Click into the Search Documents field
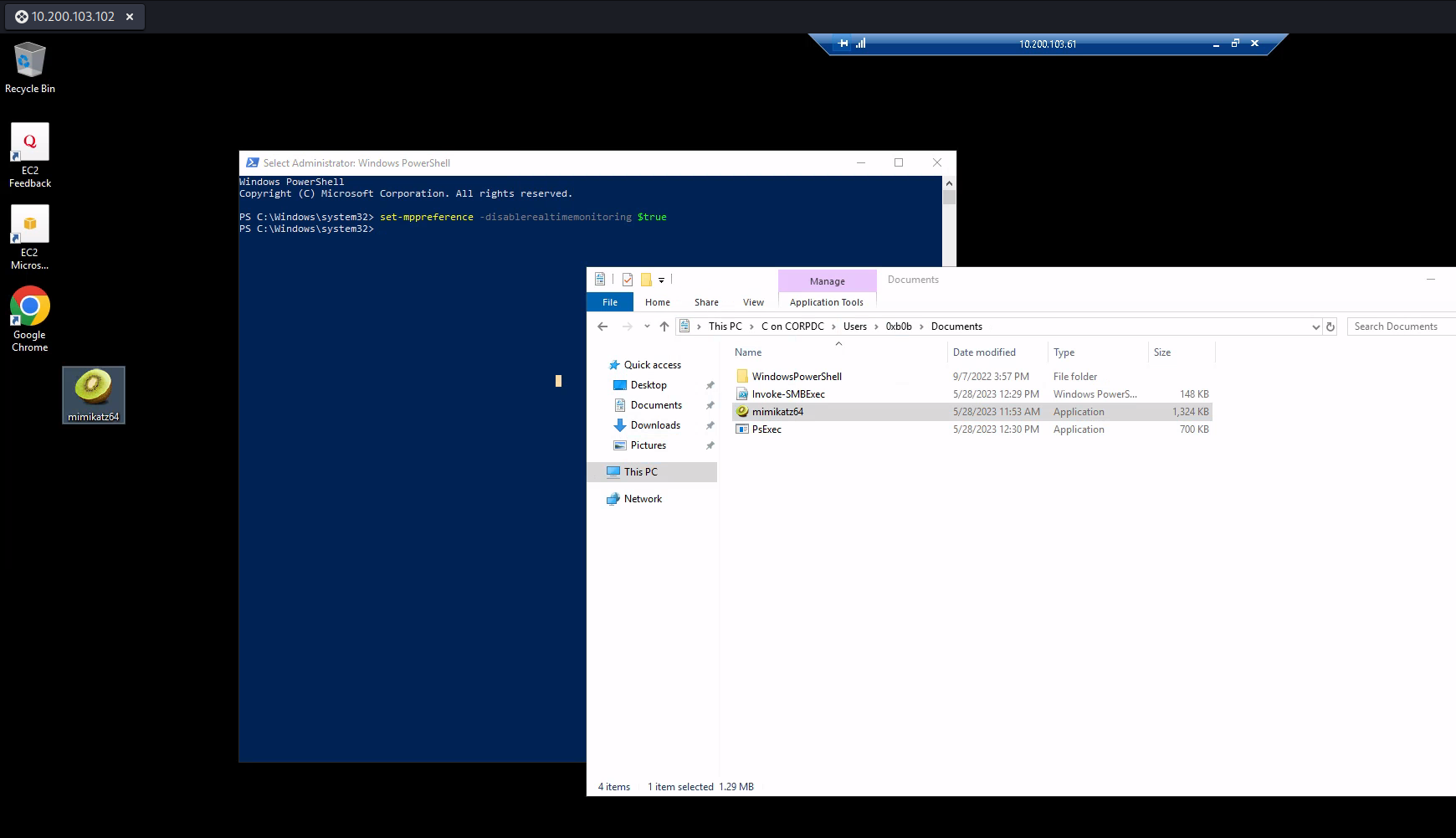Image resolution: width=1456 pixels, height=838 pixels. coord(1399,326)
